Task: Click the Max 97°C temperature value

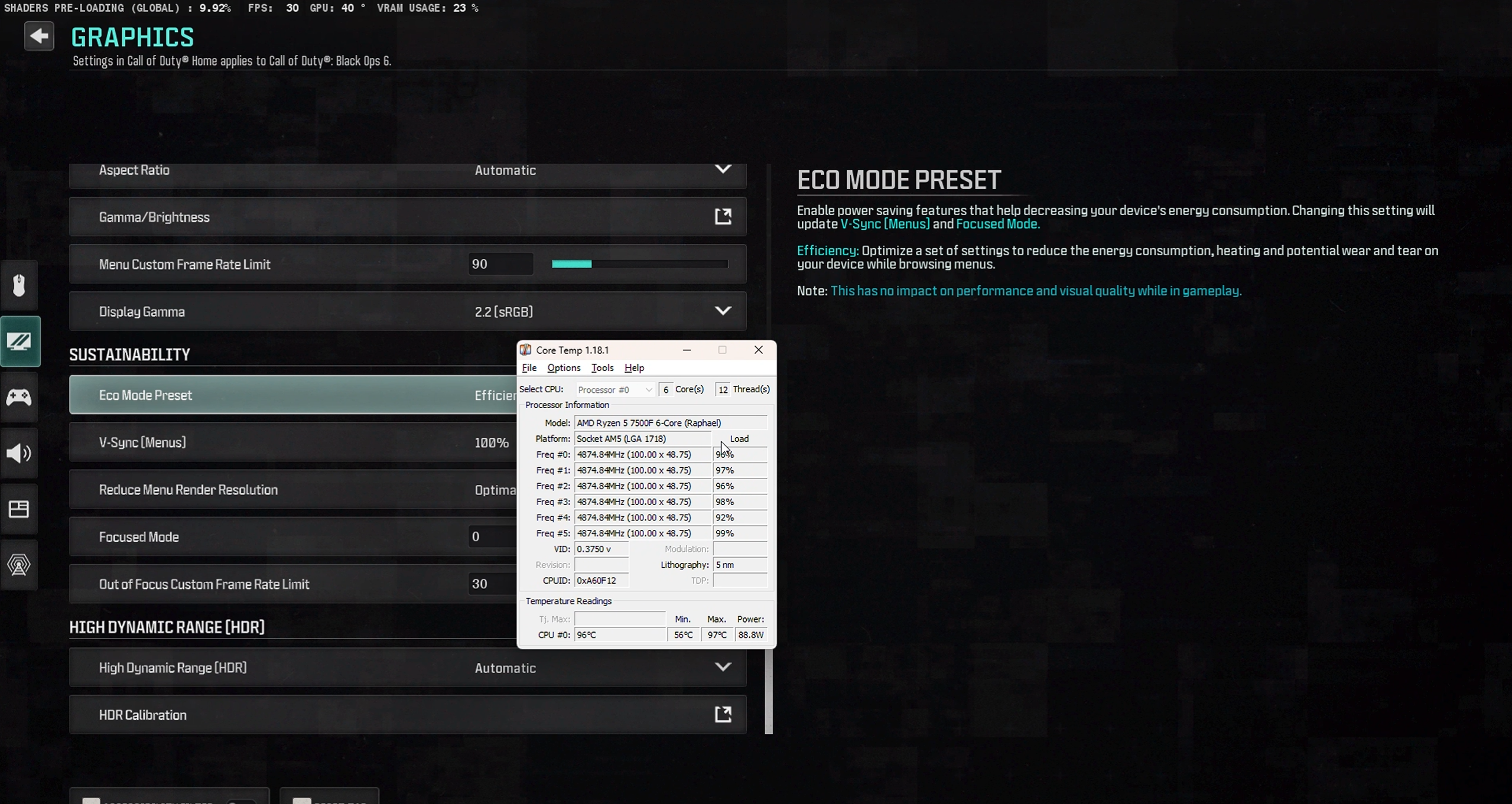Action: coord(717,634)
